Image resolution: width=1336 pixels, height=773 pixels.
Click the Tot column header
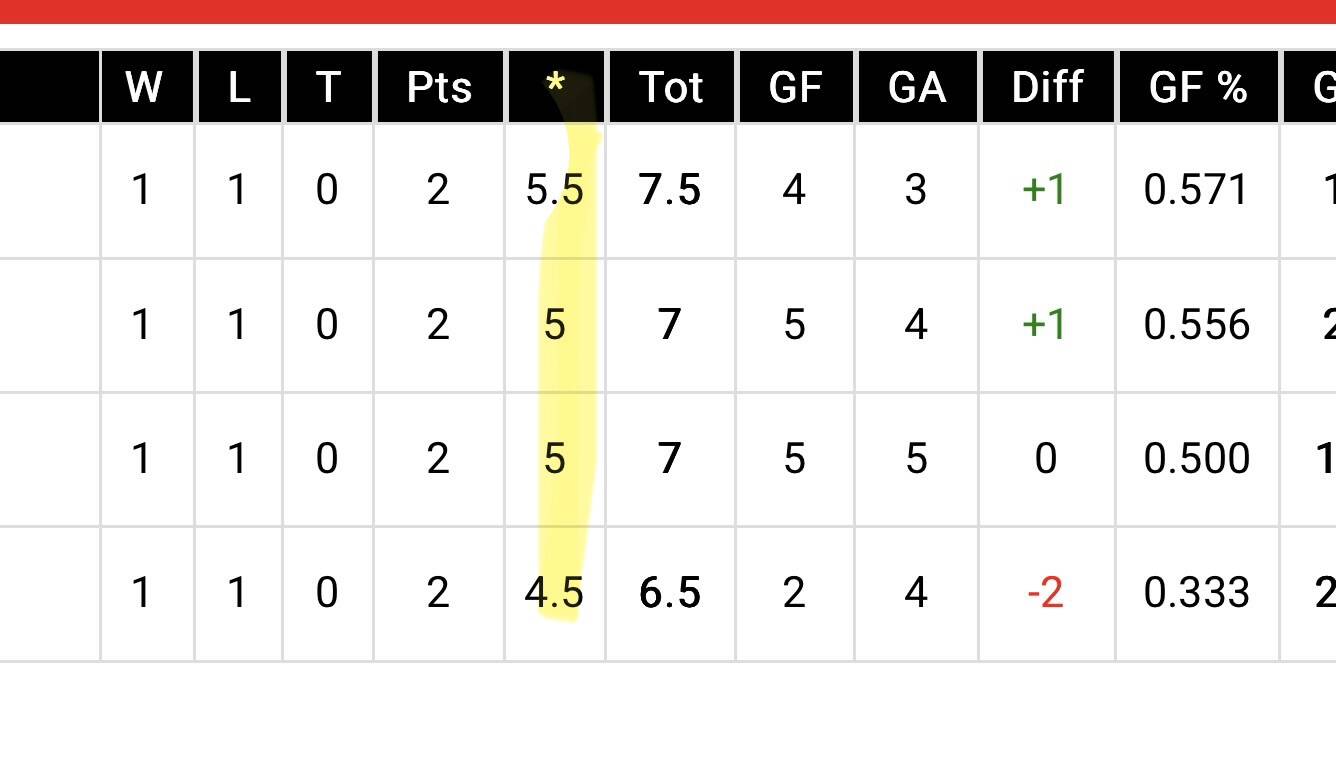point(671,88)
